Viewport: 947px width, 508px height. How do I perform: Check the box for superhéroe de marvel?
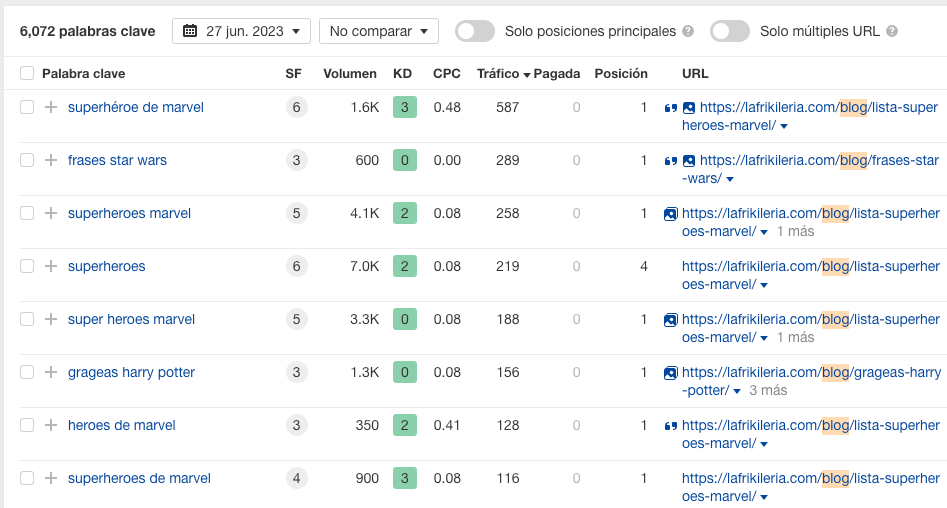click(27, 108)
